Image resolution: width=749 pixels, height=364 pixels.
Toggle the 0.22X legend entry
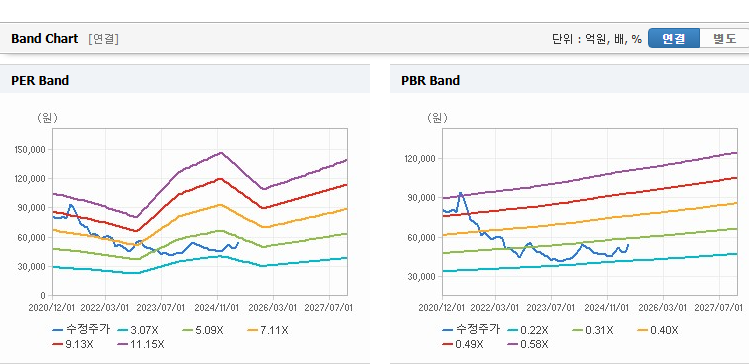527,330
